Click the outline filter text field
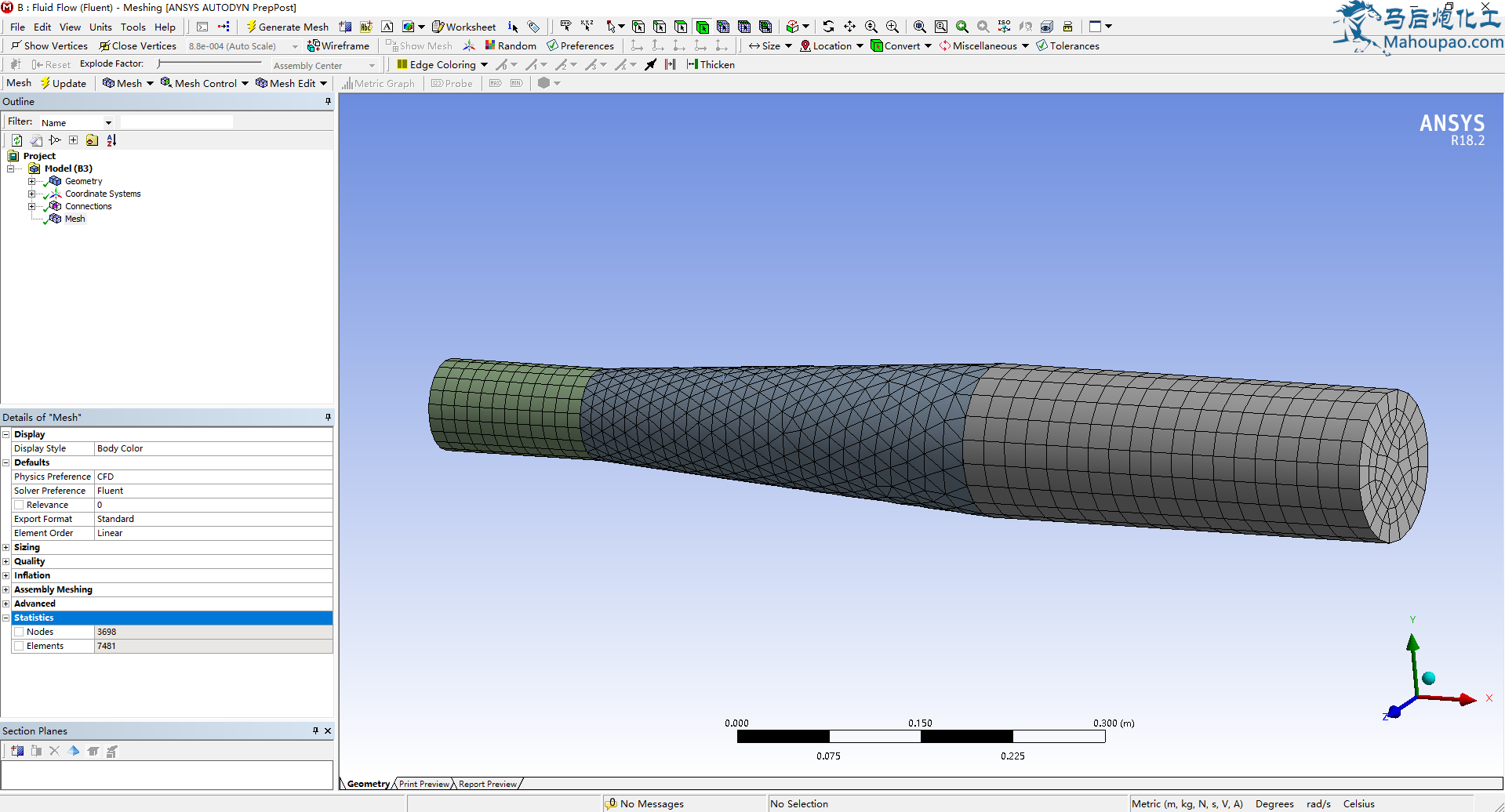Screen dimensions: 1505x812 [176, 122]
